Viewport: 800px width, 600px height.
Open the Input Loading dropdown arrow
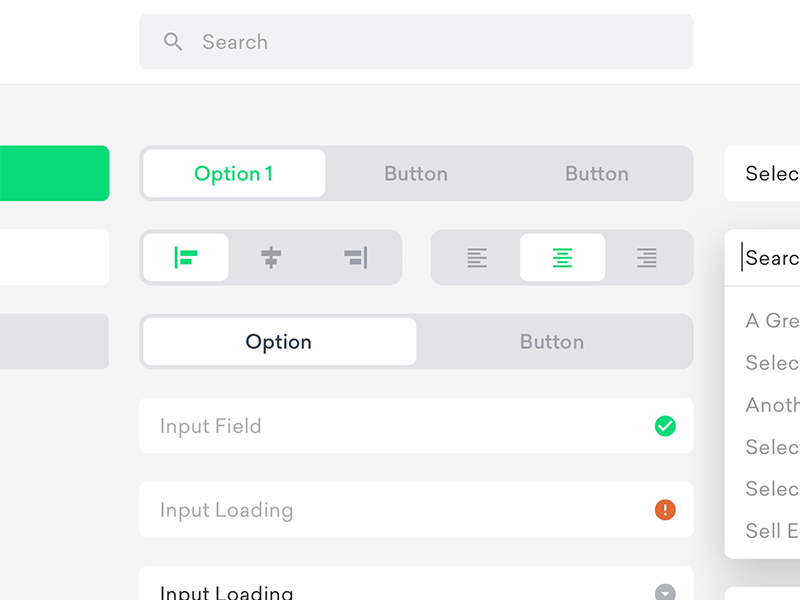(665, 592)
